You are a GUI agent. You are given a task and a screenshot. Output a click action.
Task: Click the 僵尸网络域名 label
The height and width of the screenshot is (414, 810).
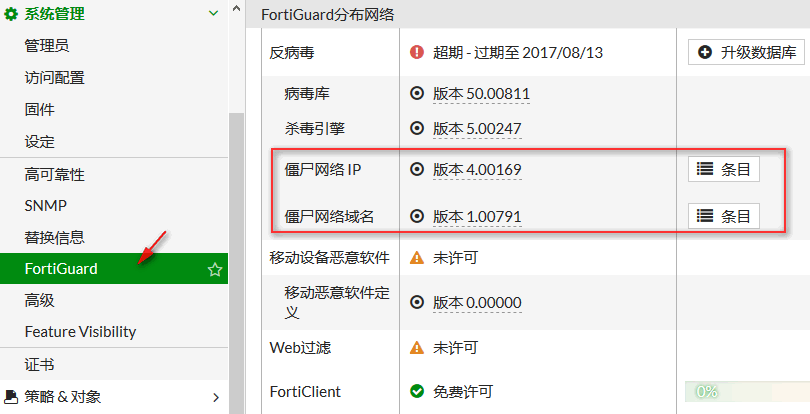tap(329, 217)
